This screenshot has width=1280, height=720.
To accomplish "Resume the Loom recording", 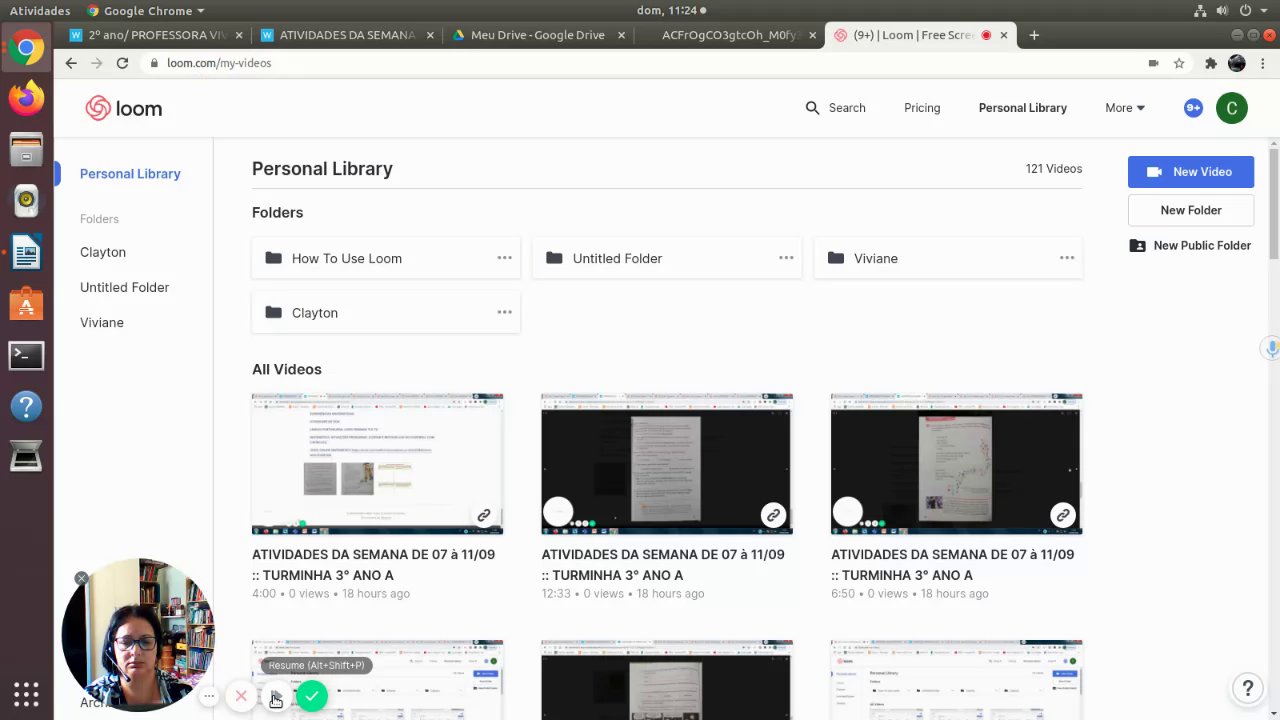I will 276,697.
